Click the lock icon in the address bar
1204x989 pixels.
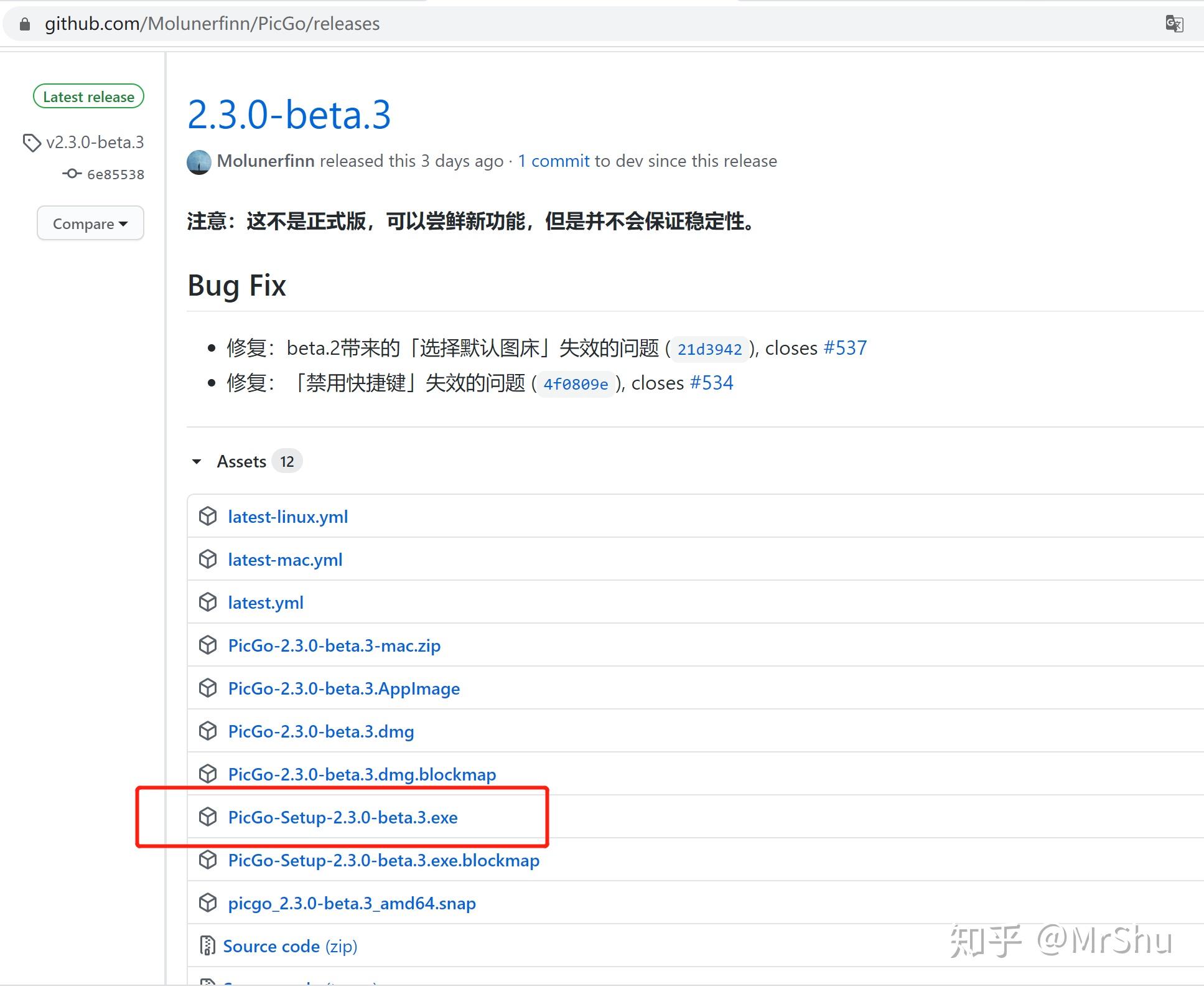click(24, 24)
